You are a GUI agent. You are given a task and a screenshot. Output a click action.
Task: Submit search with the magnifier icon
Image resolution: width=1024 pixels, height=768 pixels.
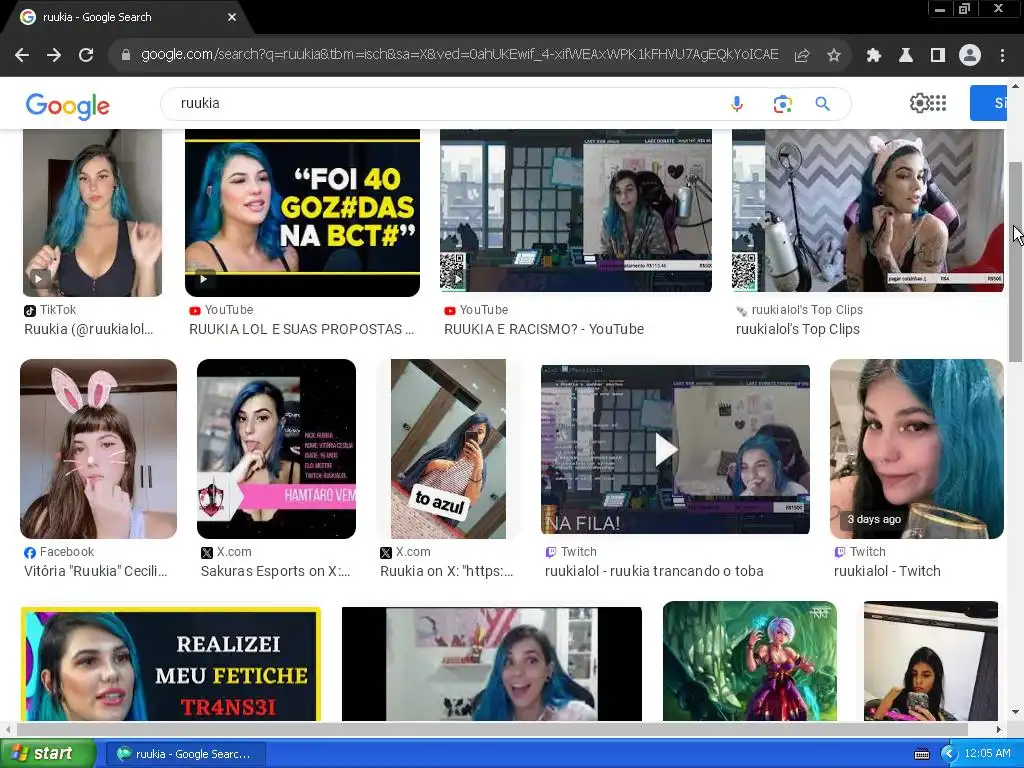[823, 104]
